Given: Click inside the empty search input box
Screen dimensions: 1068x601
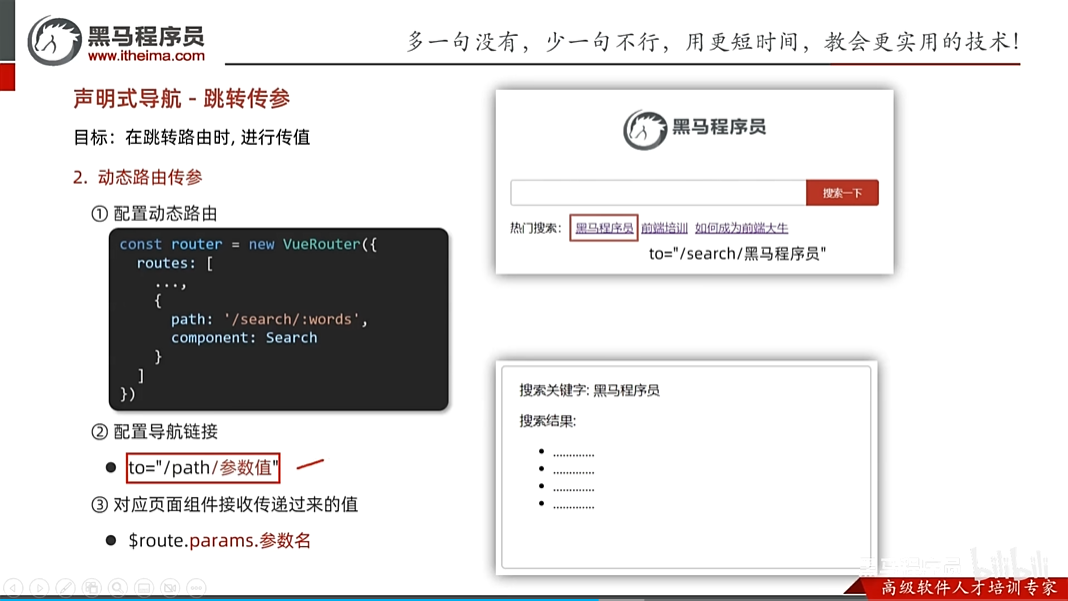Looking at the screenshot, I should point(655,191).
